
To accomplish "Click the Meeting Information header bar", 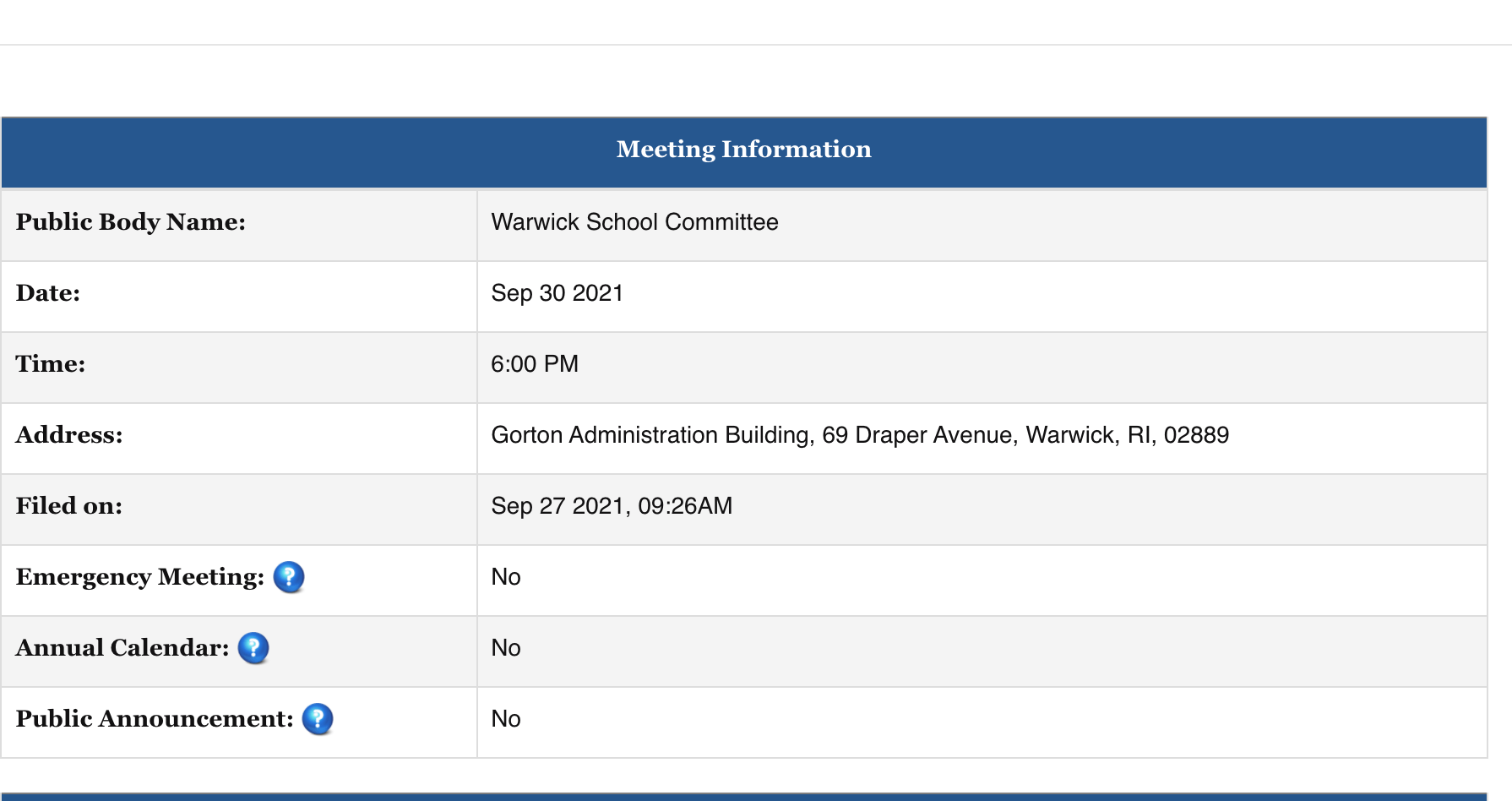I will 744,150.
